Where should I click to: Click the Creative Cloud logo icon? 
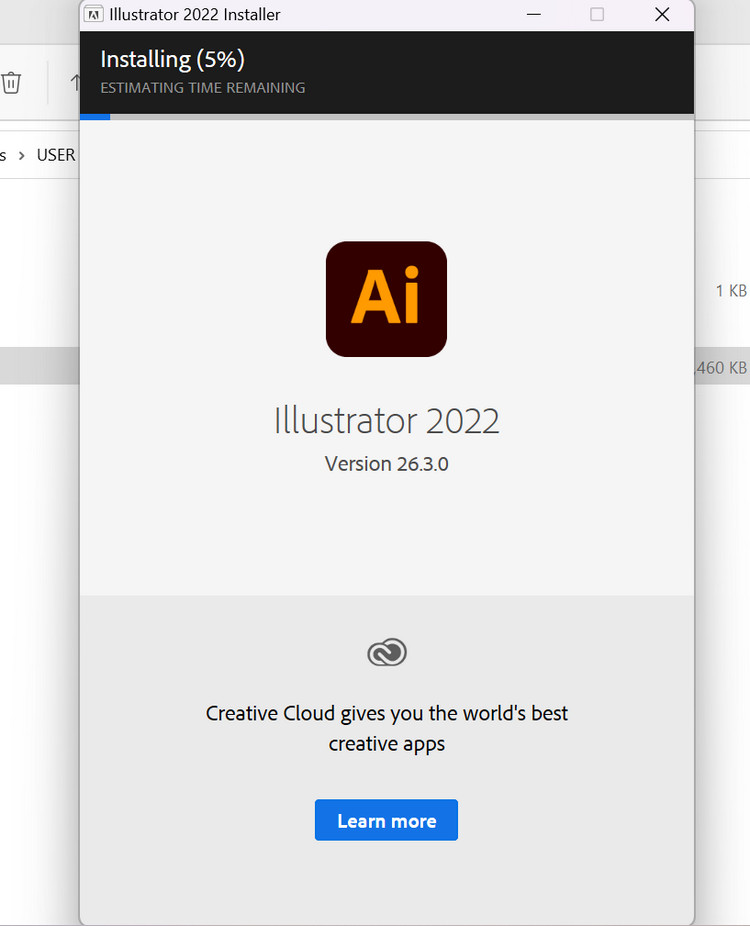[387, 652]
